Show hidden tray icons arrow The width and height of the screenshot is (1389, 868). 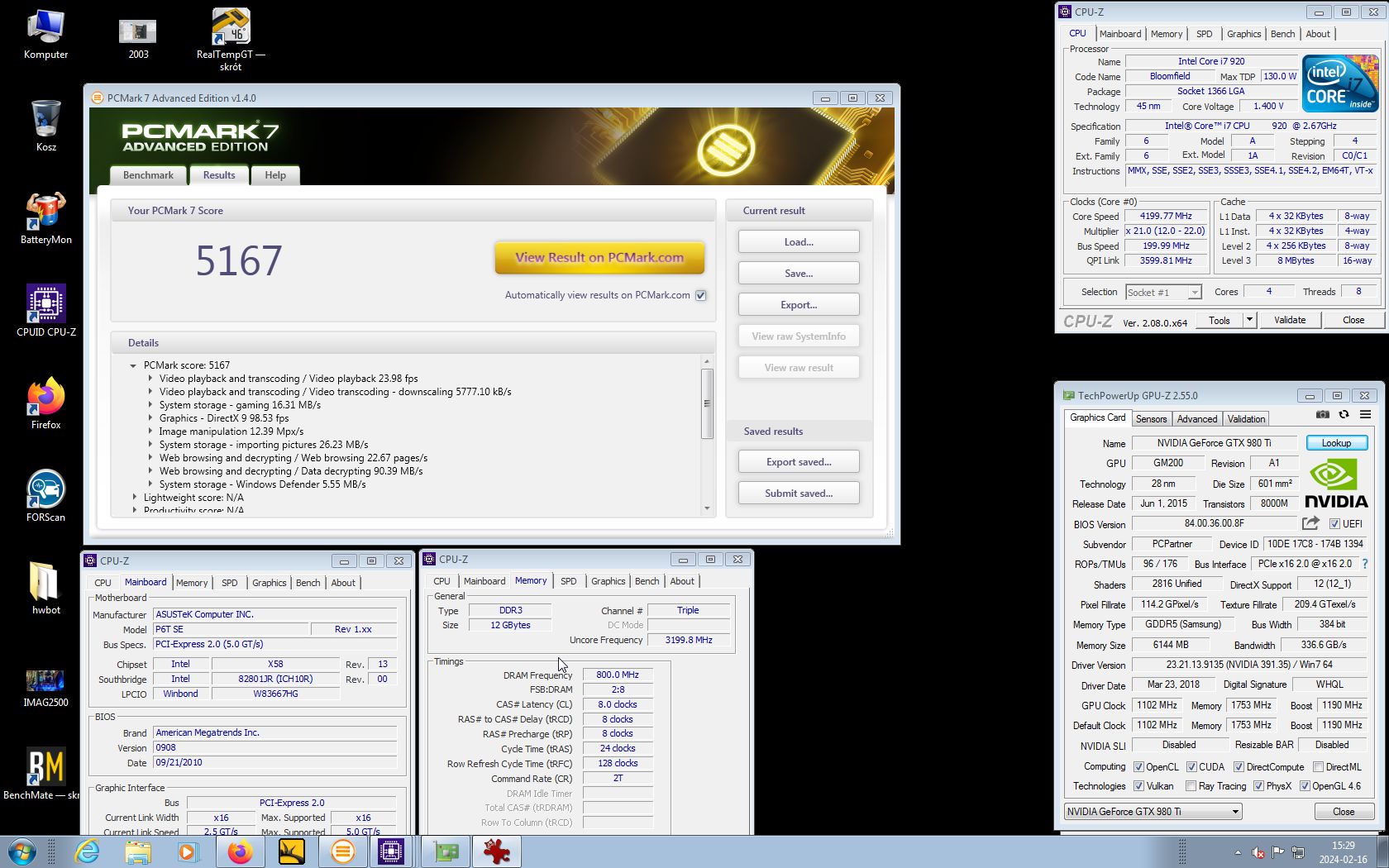click(x=1238, y=852)
